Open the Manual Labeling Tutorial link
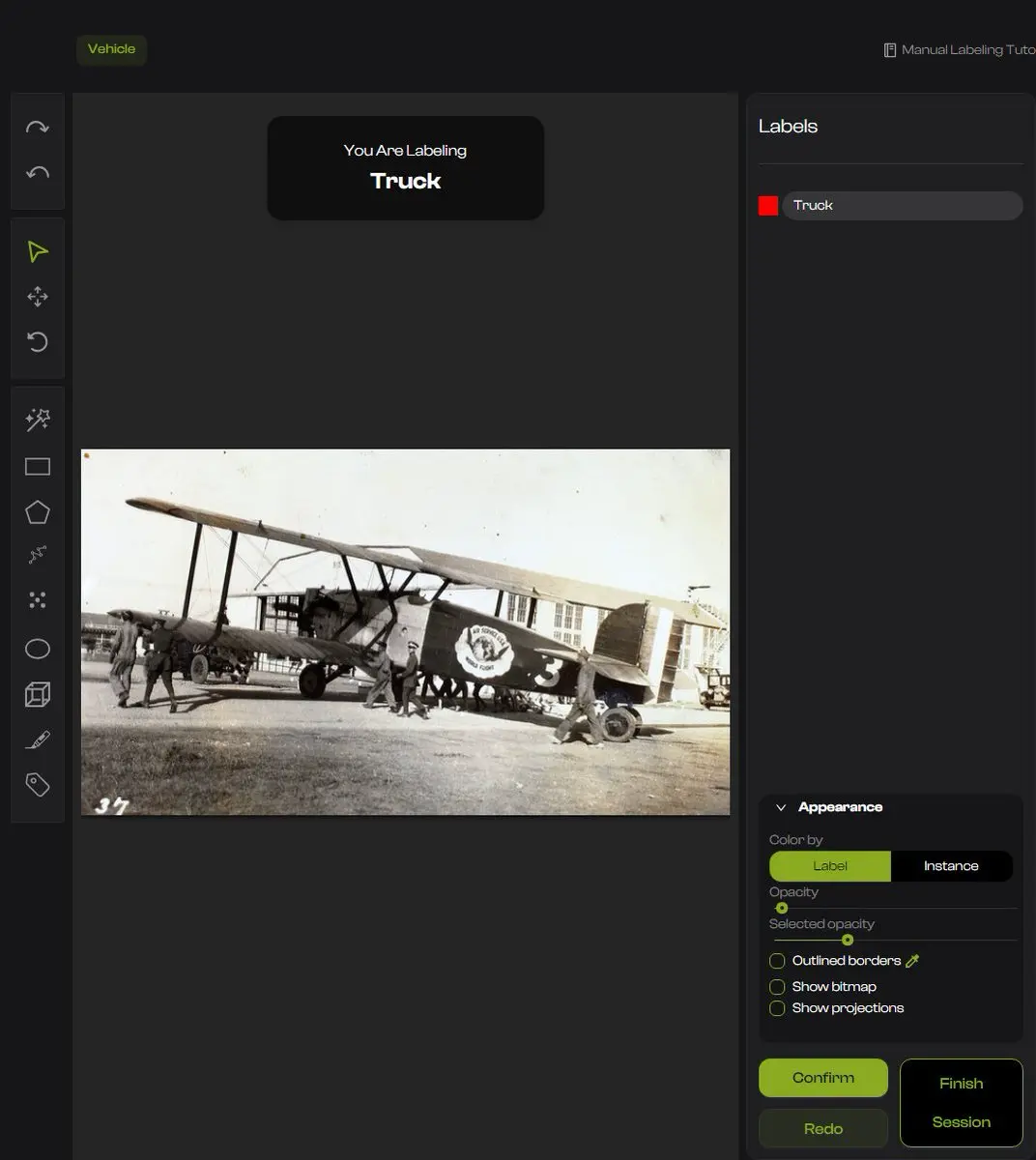Viewport: 1036px width, 1160px height. tap(960, 49)
